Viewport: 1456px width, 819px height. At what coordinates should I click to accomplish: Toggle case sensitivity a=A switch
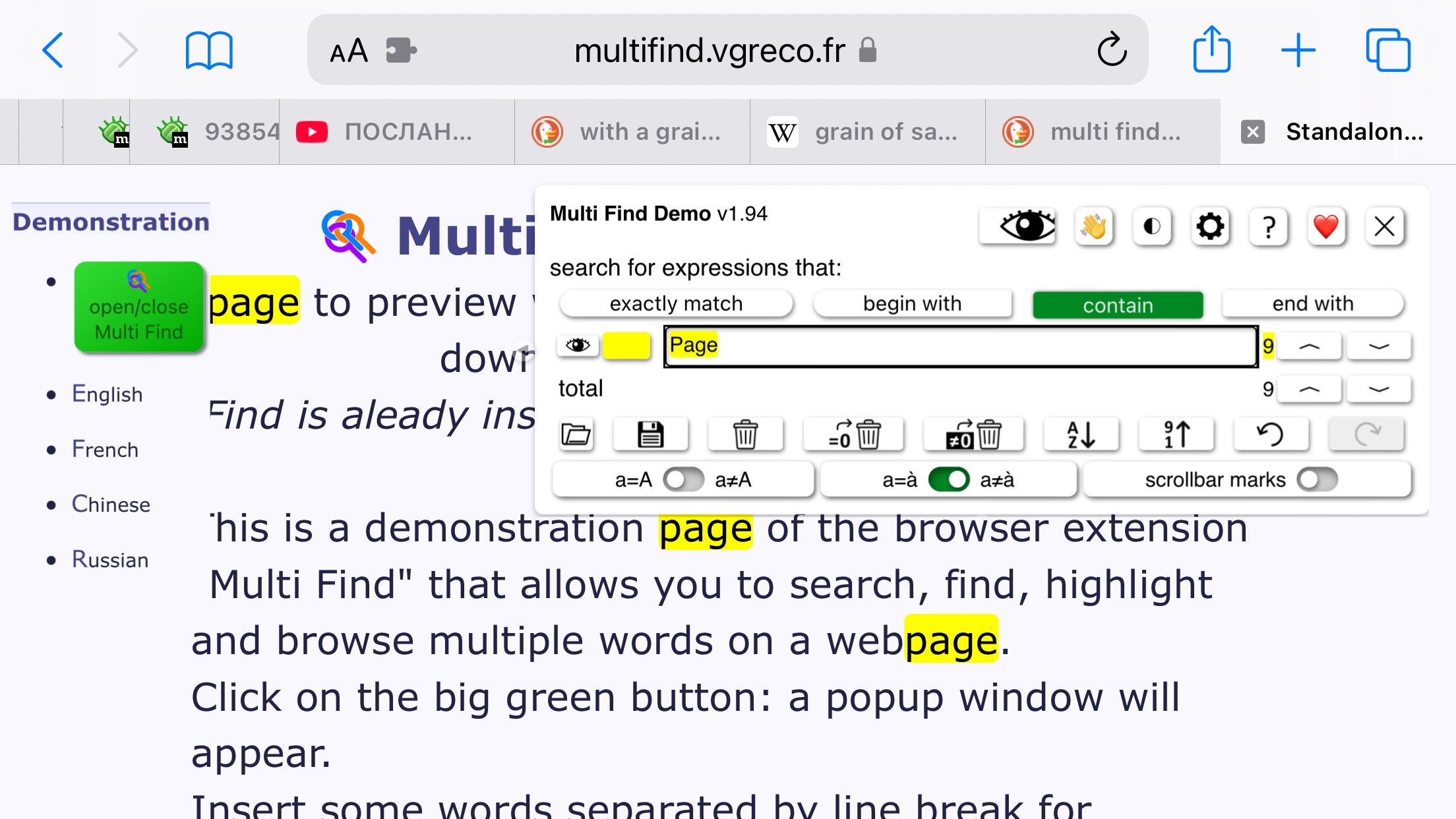tap(683, 479)
